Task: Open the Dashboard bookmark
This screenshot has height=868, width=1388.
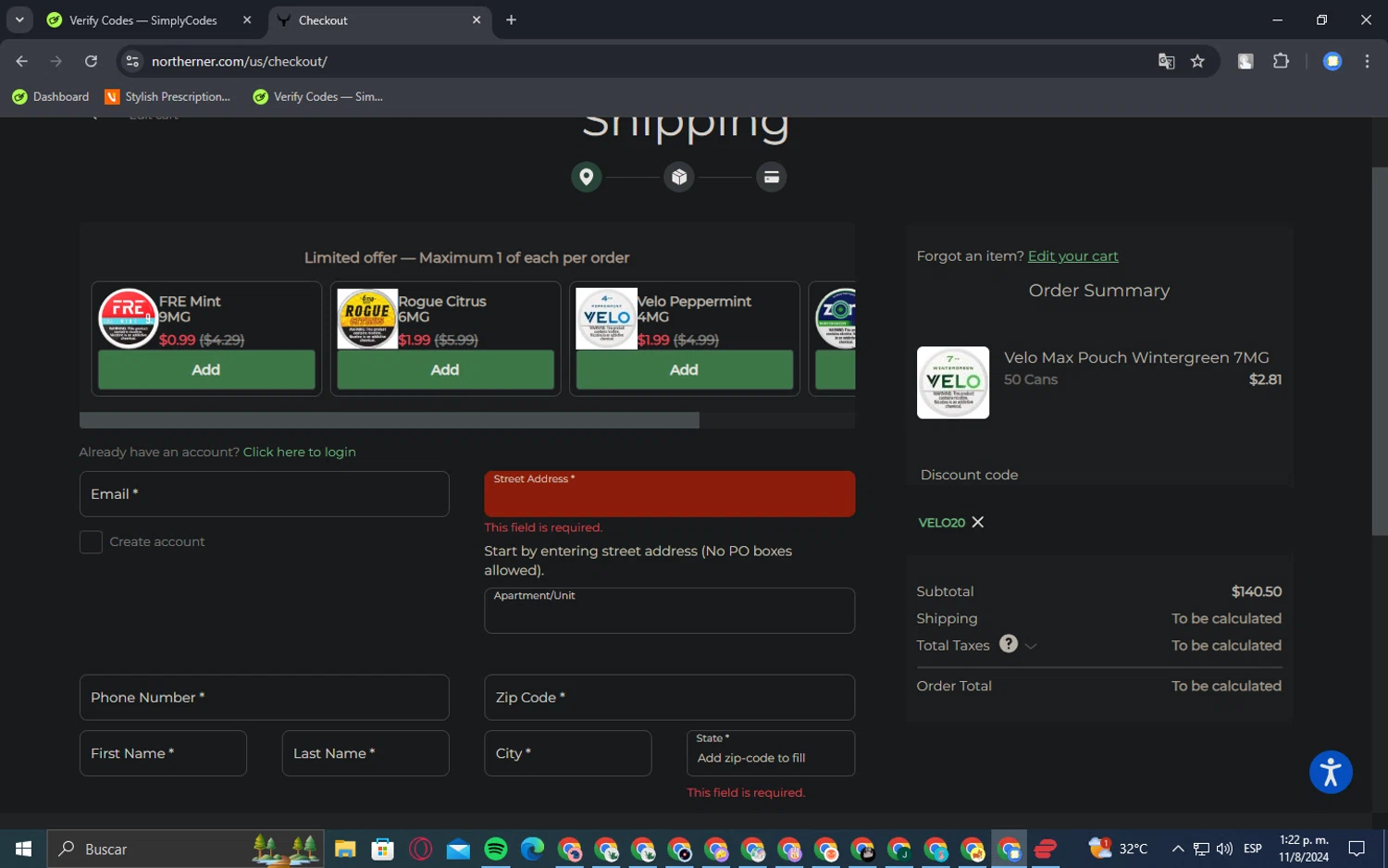Action: tap(51, 96)
